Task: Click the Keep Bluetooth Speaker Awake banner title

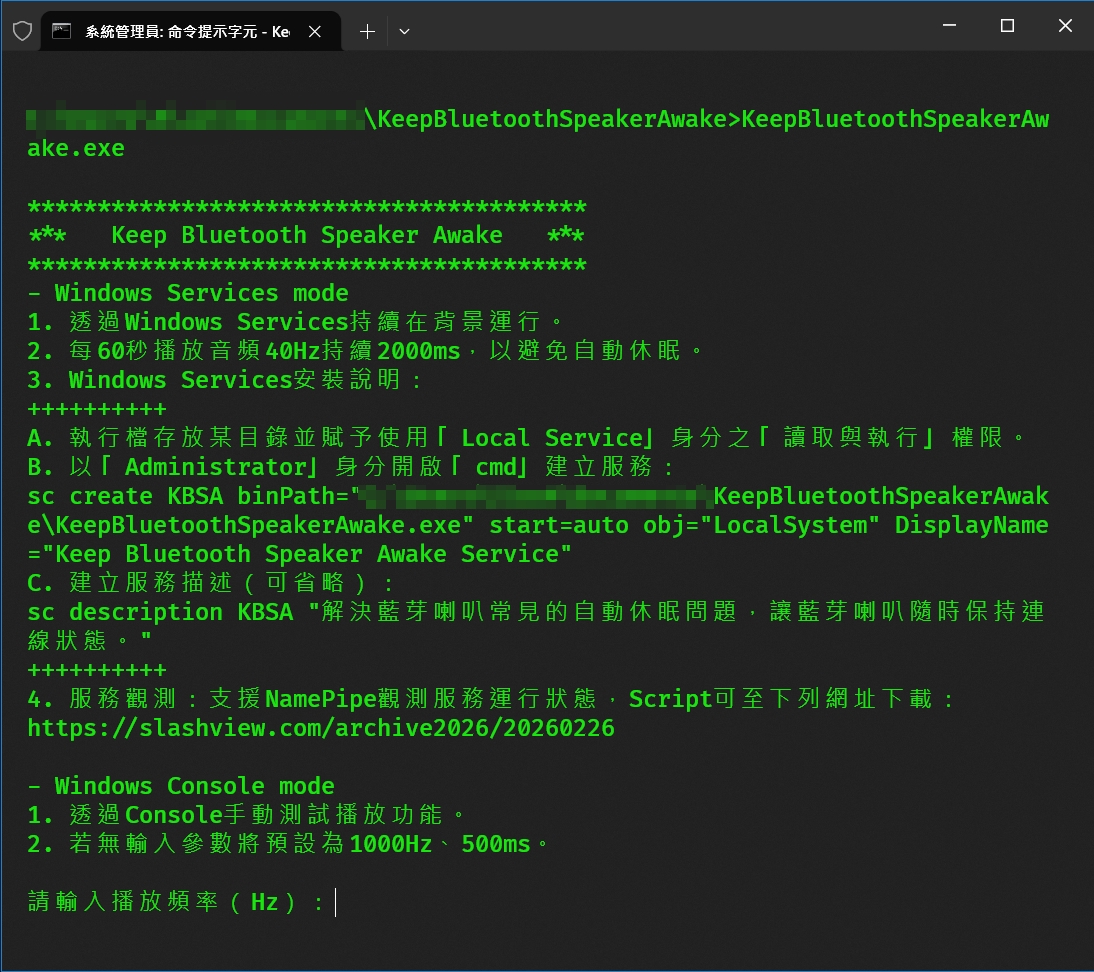Action: click(x=306, y=236)
